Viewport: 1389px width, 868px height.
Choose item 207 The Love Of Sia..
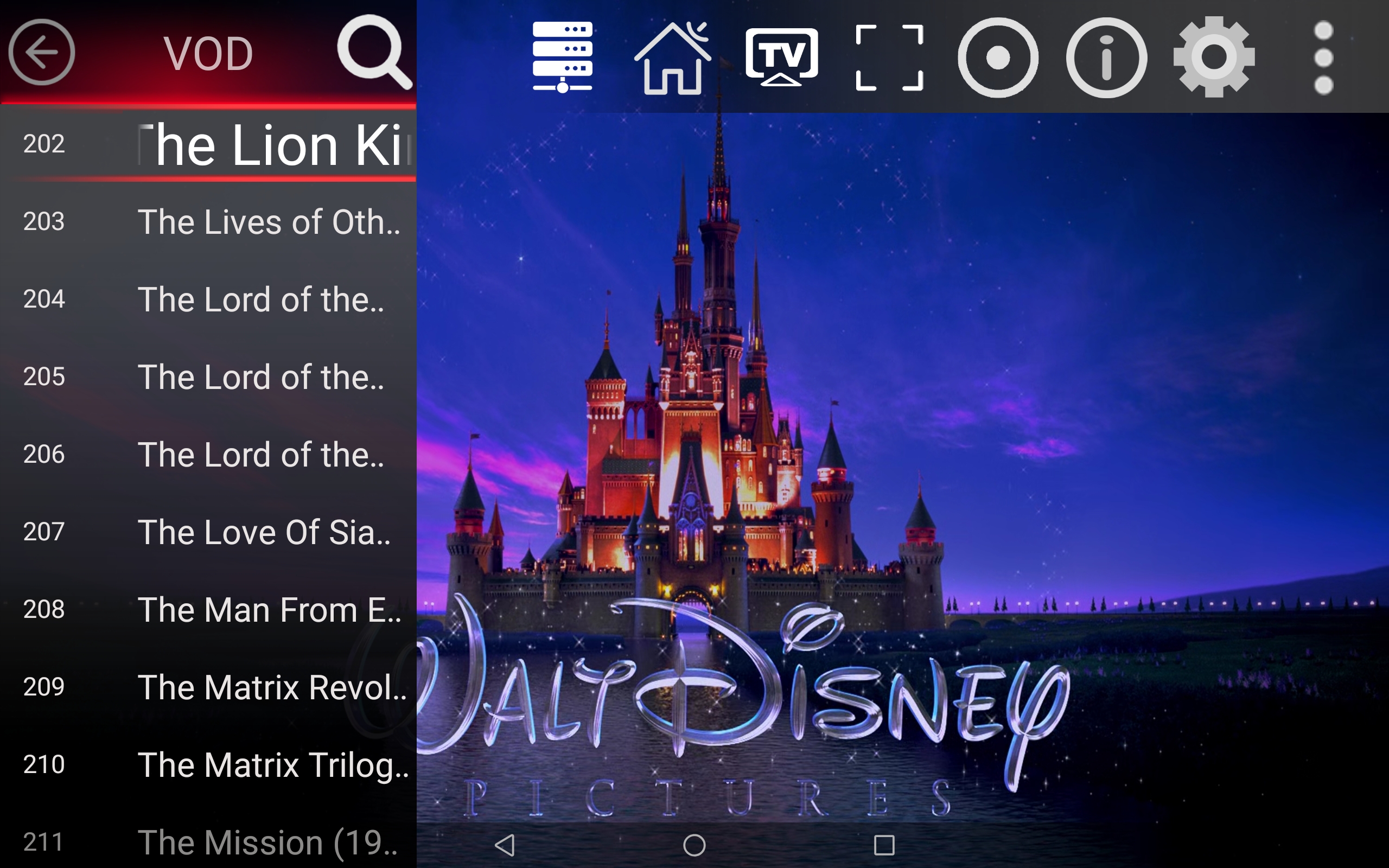[x=208, y=532]
